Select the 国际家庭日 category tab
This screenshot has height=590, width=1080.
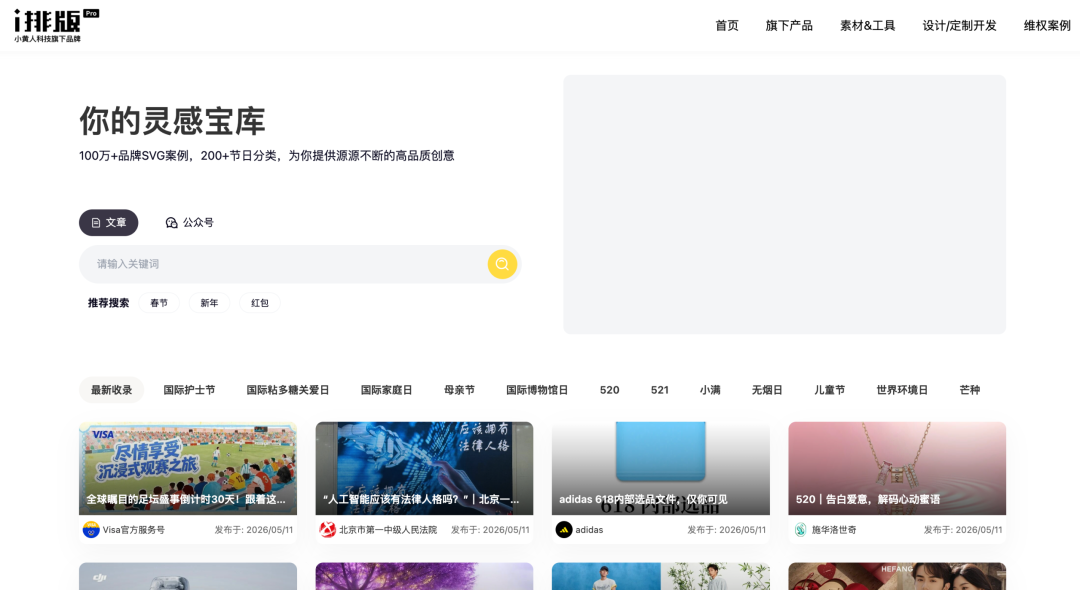[x=386, y=390]
